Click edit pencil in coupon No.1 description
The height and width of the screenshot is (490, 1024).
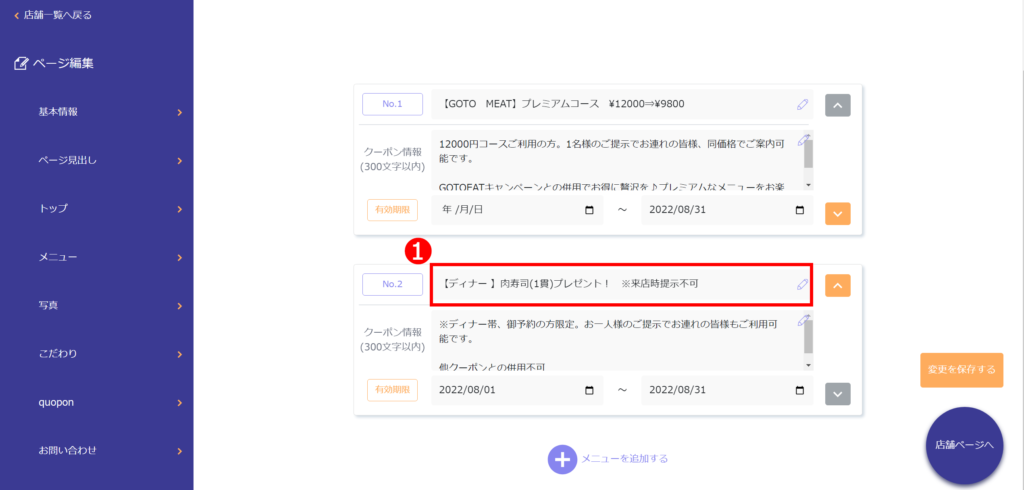[x=803, y=141]
